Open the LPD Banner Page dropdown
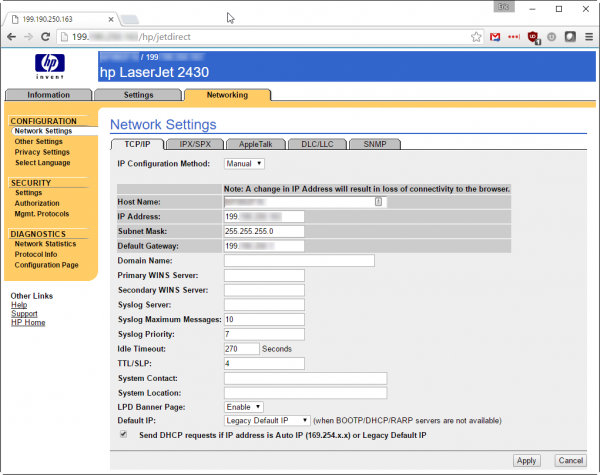 pyautogui.click(x=243, y=407)
